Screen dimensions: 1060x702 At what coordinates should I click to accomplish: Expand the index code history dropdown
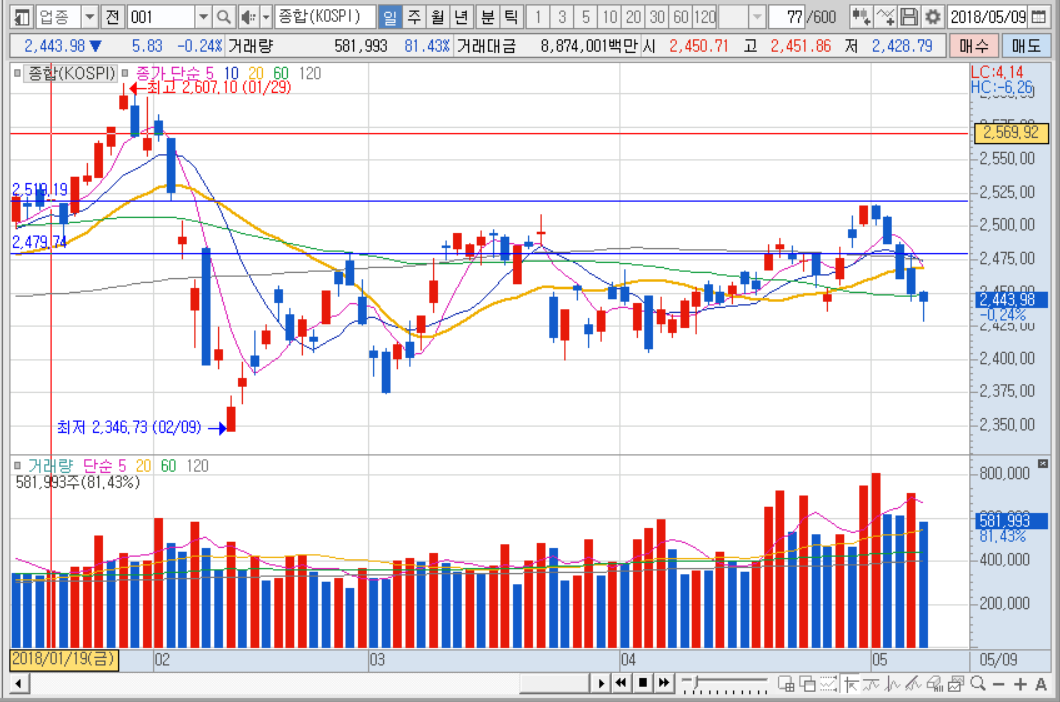pos(203,16)
